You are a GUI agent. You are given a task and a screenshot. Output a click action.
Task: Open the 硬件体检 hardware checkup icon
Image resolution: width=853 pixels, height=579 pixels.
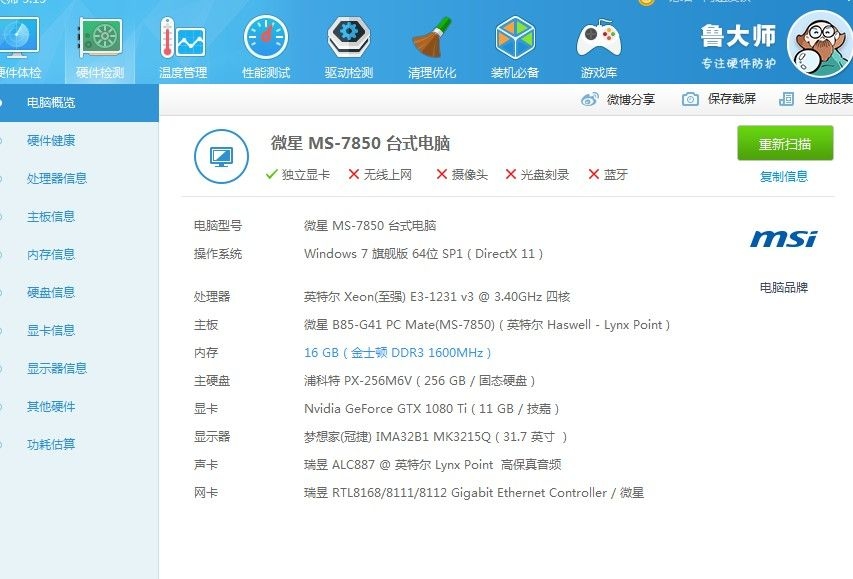pyautogui.click(x=19, y=37)
